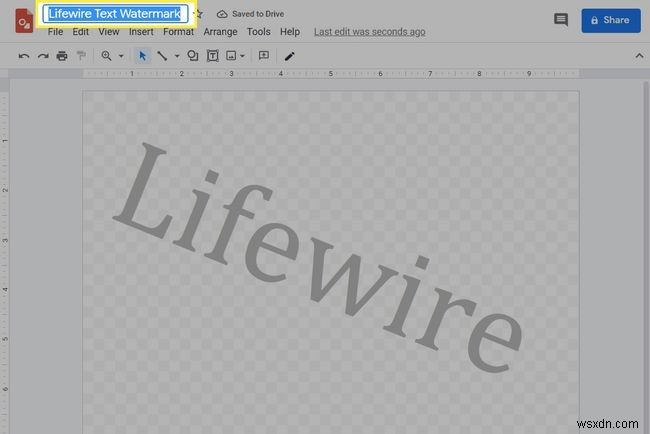Select the Text box tool
Viewport: 650px width, 434px height.
click(x=213, y=56)
